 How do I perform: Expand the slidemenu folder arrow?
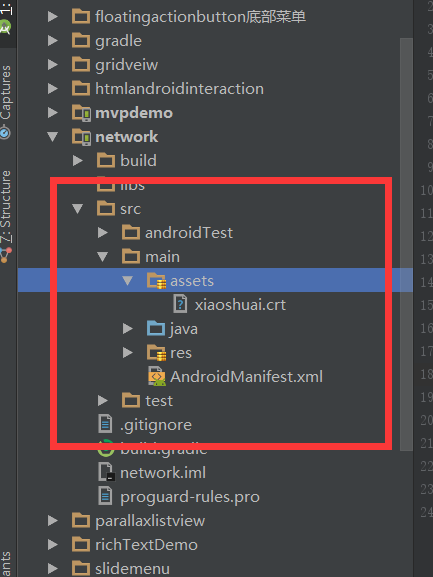(53, 569)
